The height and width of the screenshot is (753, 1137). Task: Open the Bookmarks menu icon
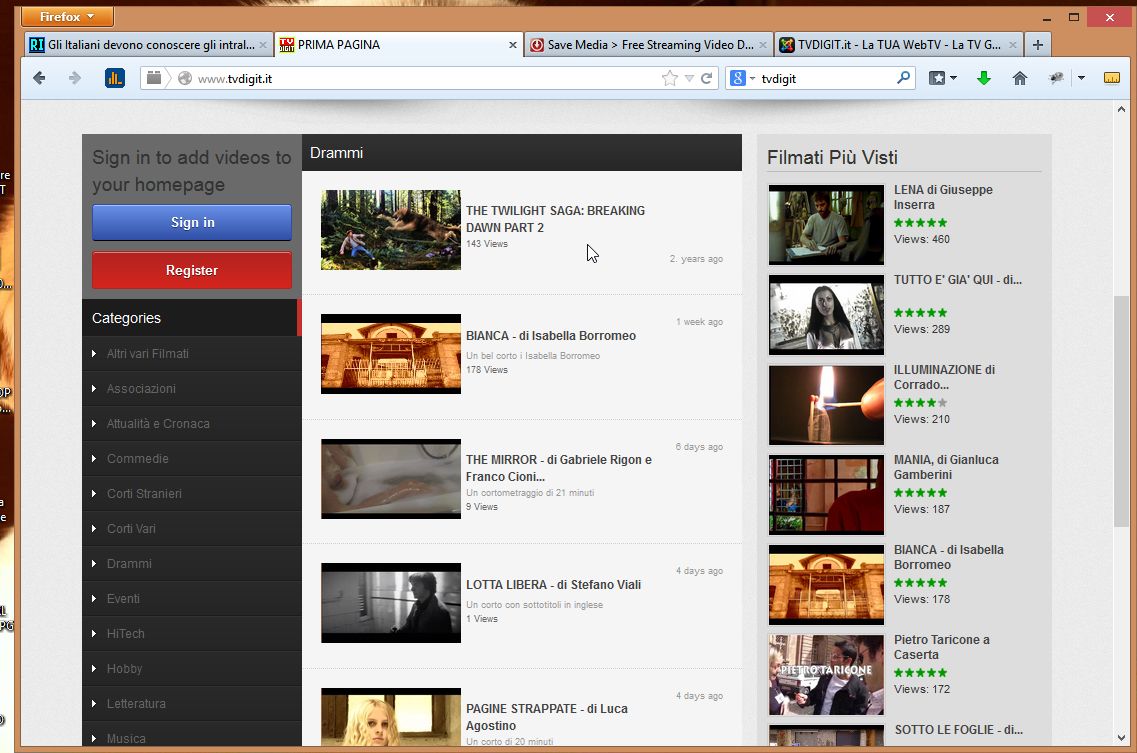937,78
